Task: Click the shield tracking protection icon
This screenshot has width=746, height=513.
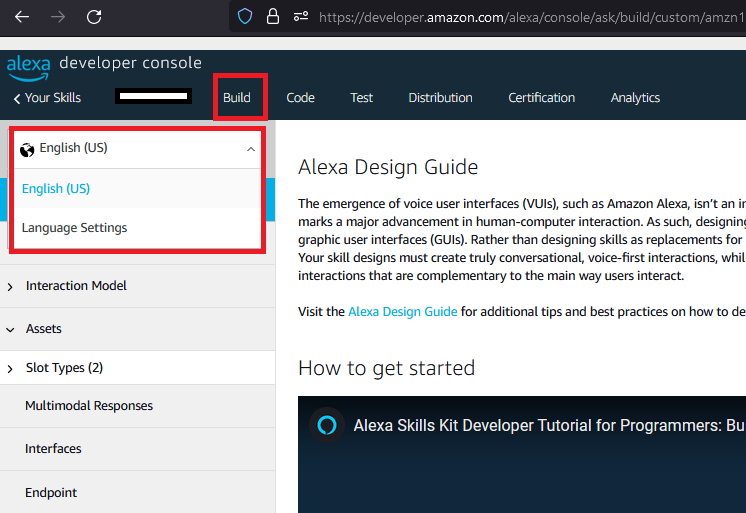Action: tap(245, 17)
